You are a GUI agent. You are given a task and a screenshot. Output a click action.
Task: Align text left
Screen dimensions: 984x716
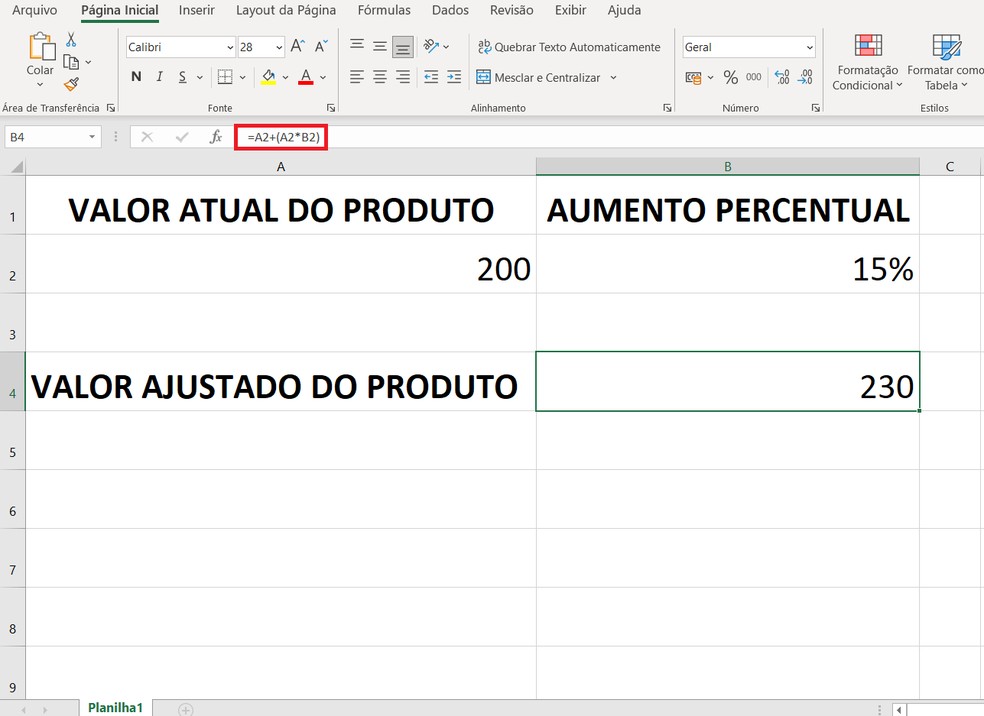tap(357, 77)
